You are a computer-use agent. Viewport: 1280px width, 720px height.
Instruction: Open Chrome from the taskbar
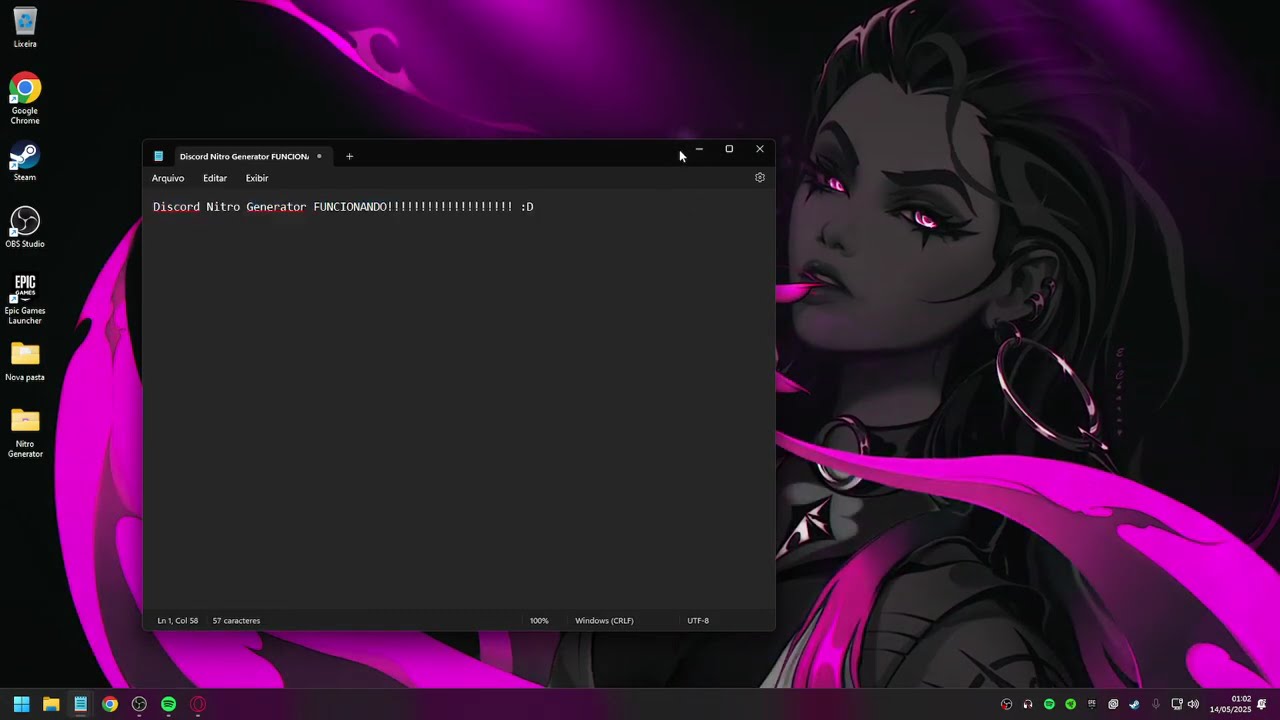[x=110, y=704]
